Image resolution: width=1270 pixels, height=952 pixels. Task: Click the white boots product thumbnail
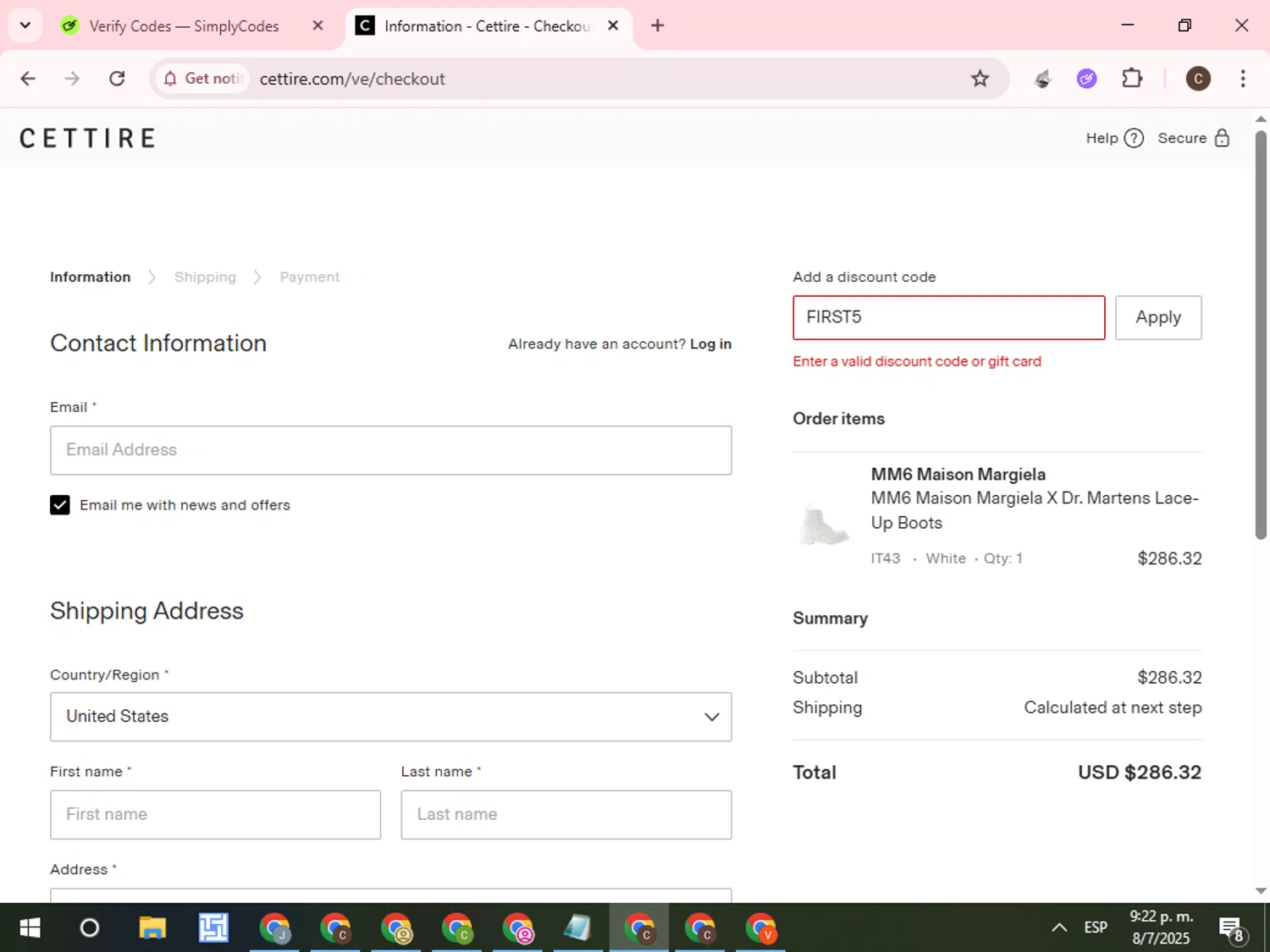tap(824, 525)
